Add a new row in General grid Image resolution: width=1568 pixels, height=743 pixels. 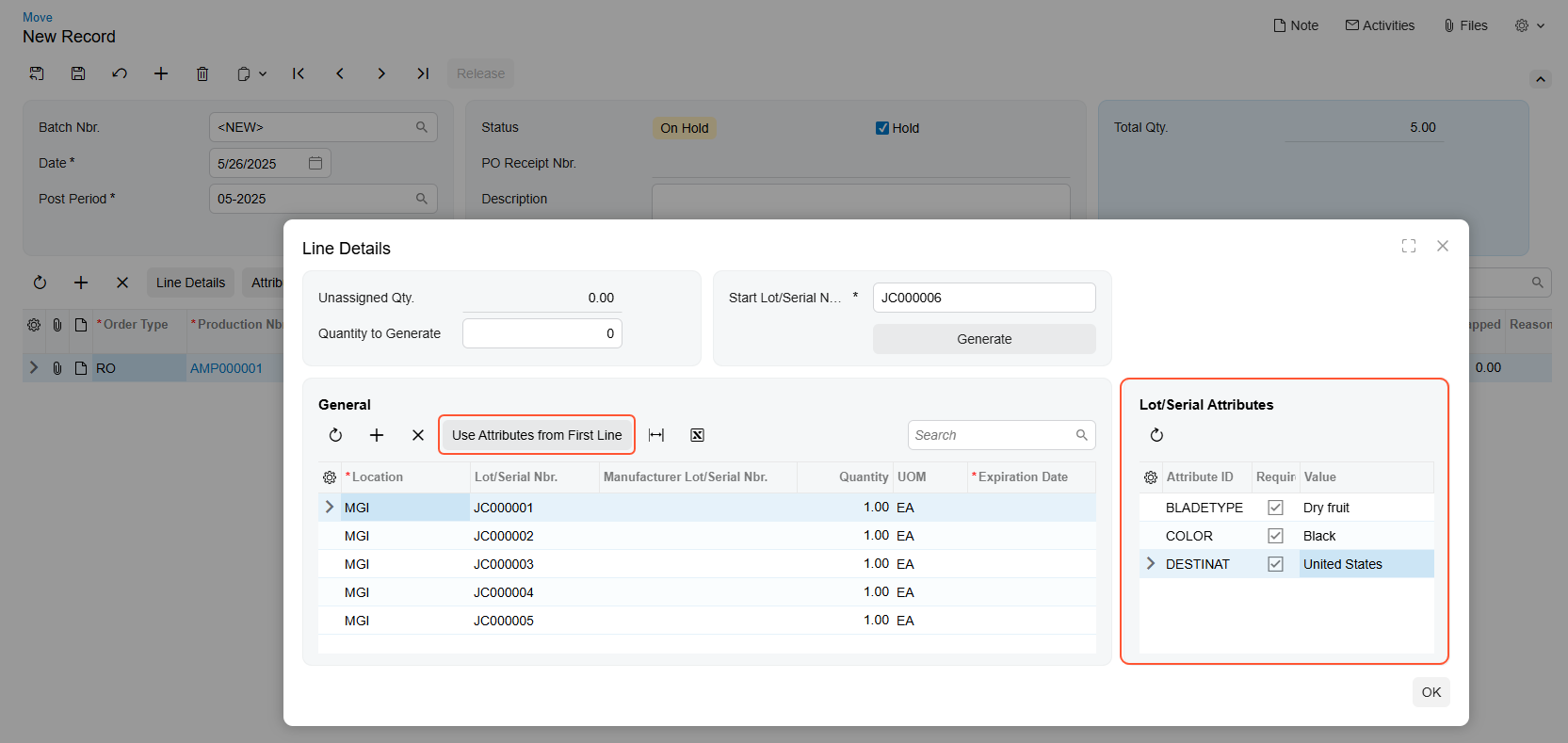point(377,435)
